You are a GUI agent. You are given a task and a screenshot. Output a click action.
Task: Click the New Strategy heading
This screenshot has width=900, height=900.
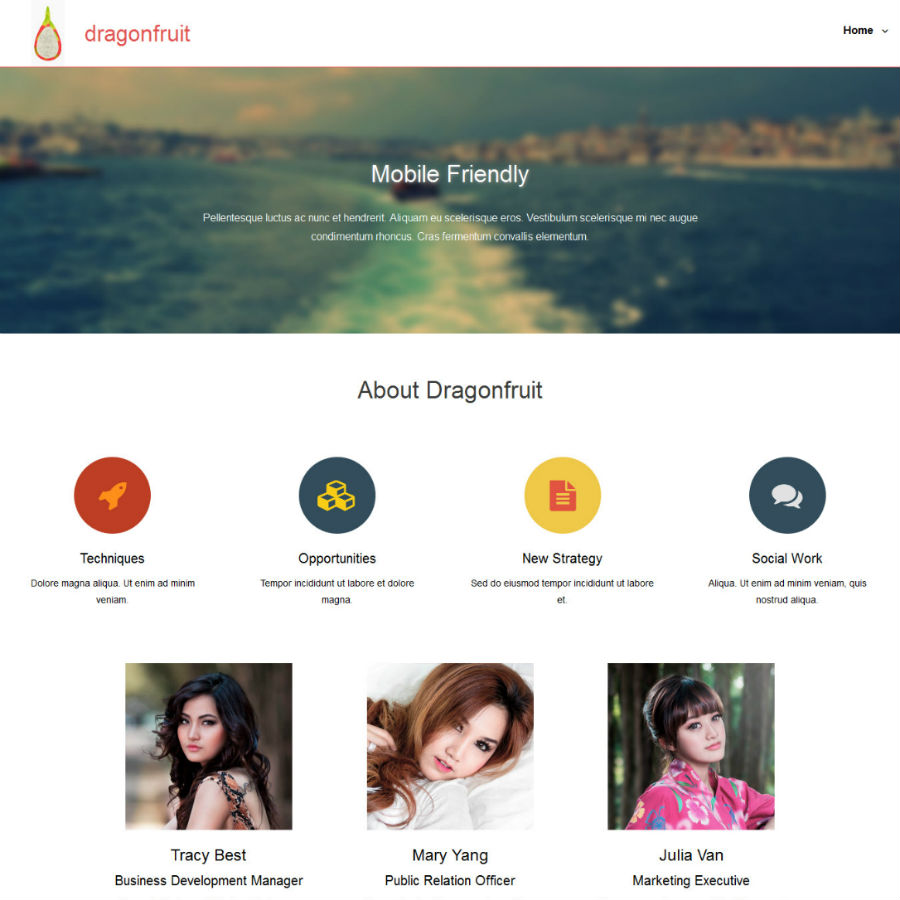coord(562,558)
